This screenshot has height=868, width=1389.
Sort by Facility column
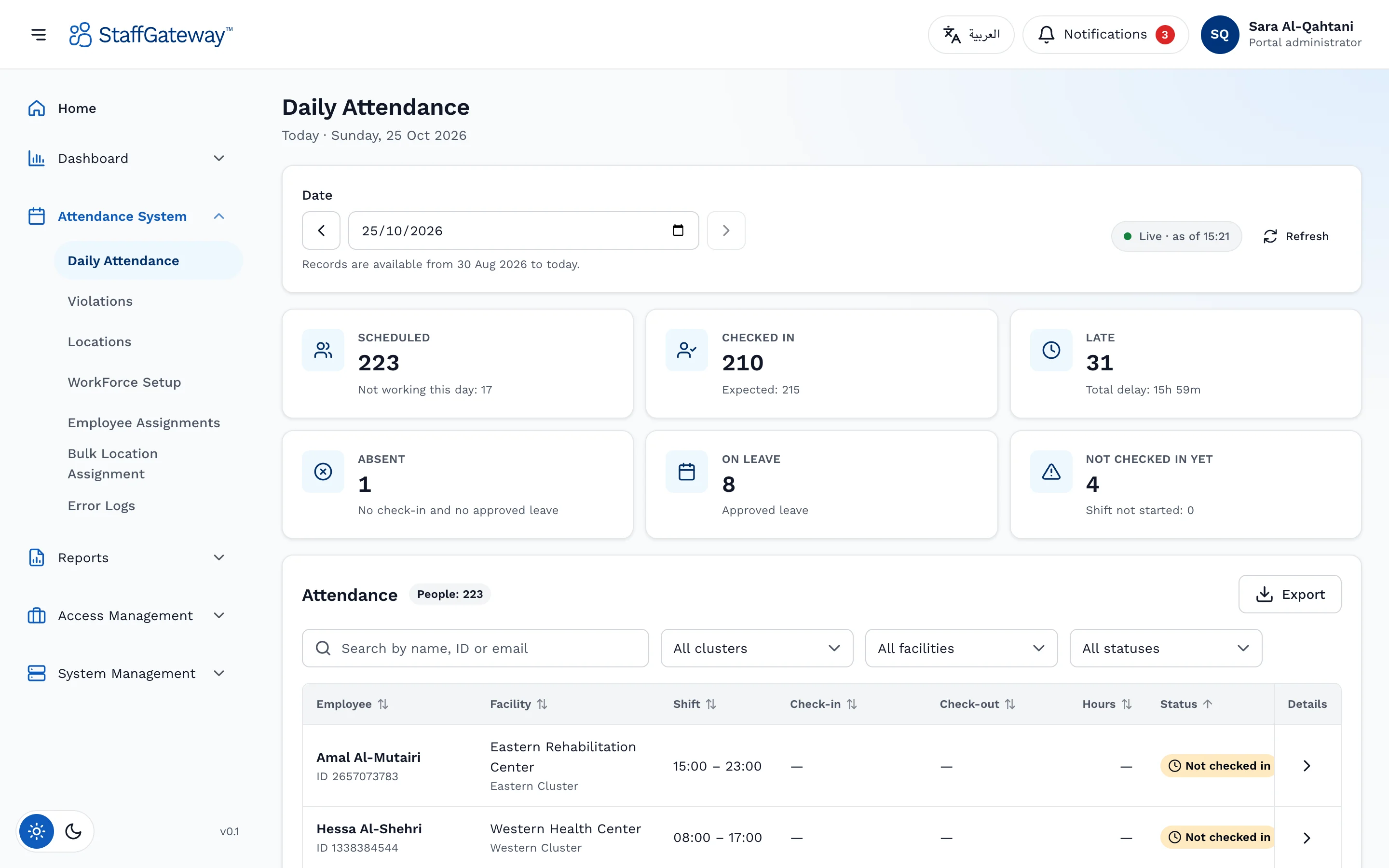pos(518,704)
